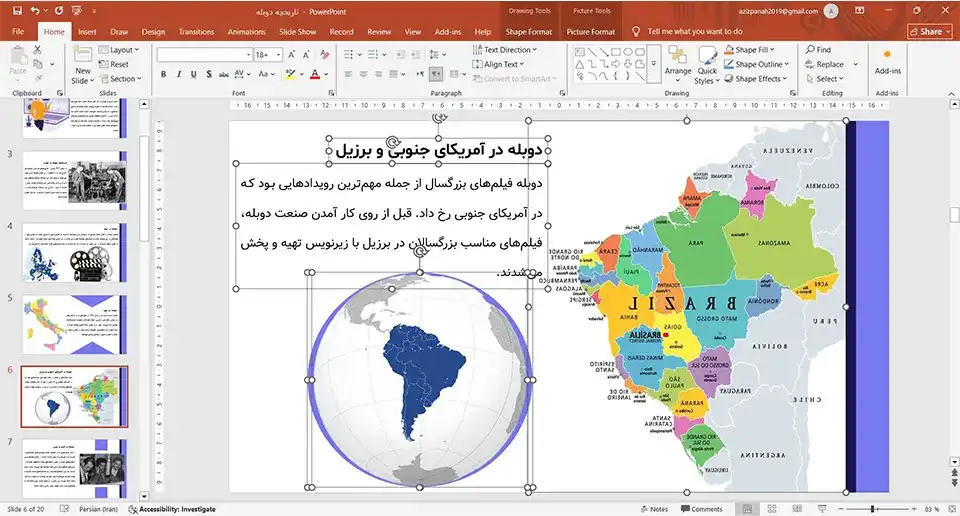Open Tell me what you want lightbulb

[636, 31]
